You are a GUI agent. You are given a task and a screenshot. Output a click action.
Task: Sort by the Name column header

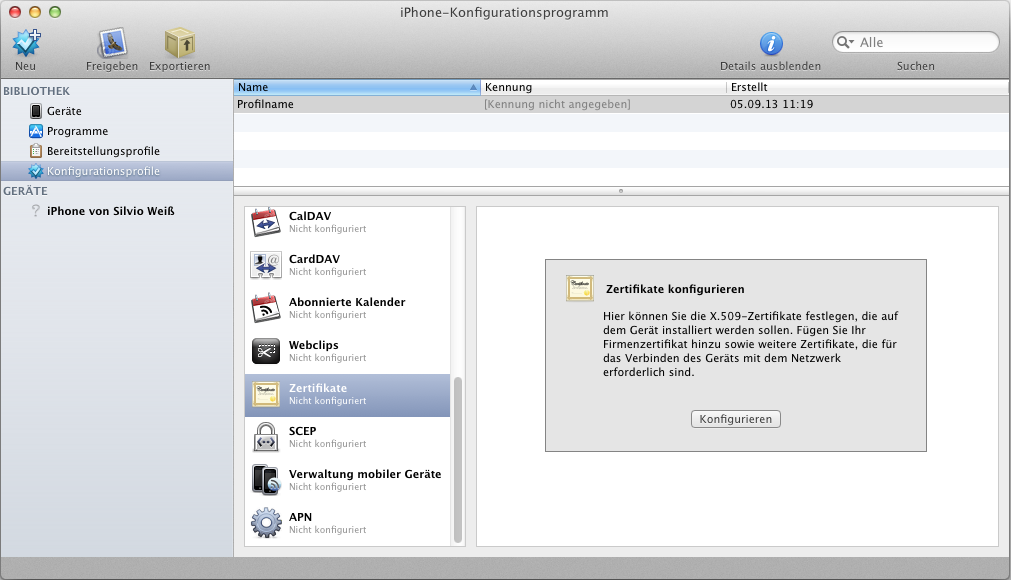point(357,87)
